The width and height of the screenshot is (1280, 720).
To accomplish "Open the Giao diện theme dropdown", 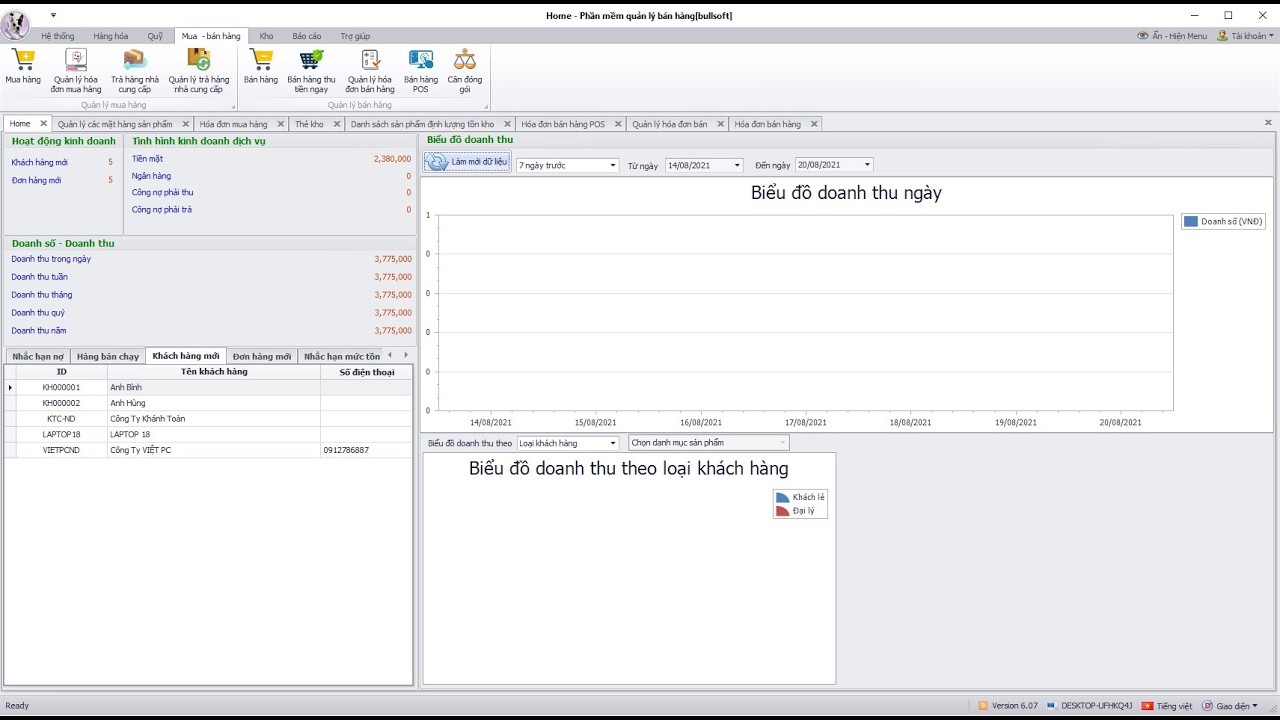I will click(x=1231, y=706).
